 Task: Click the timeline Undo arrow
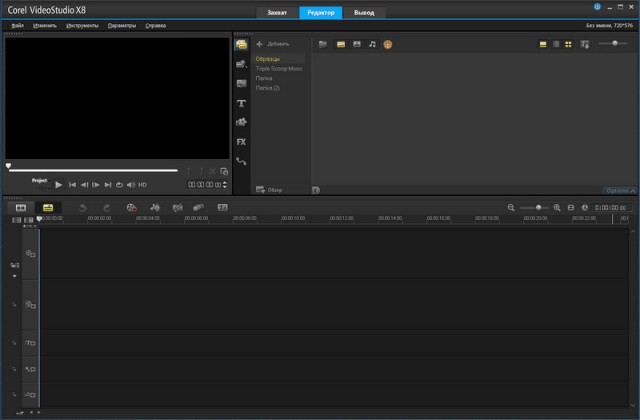(x=82, y=208)
